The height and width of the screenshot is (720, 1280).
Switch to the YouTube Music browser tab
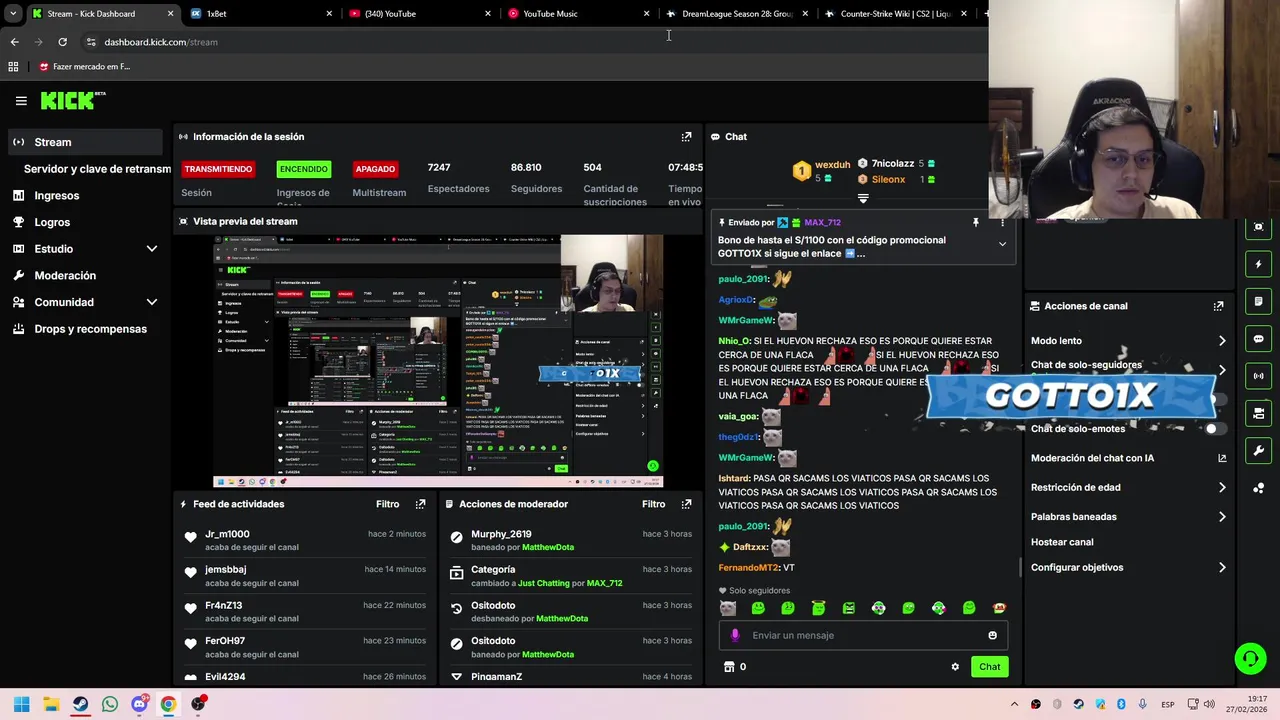click(x=579, y=14)
